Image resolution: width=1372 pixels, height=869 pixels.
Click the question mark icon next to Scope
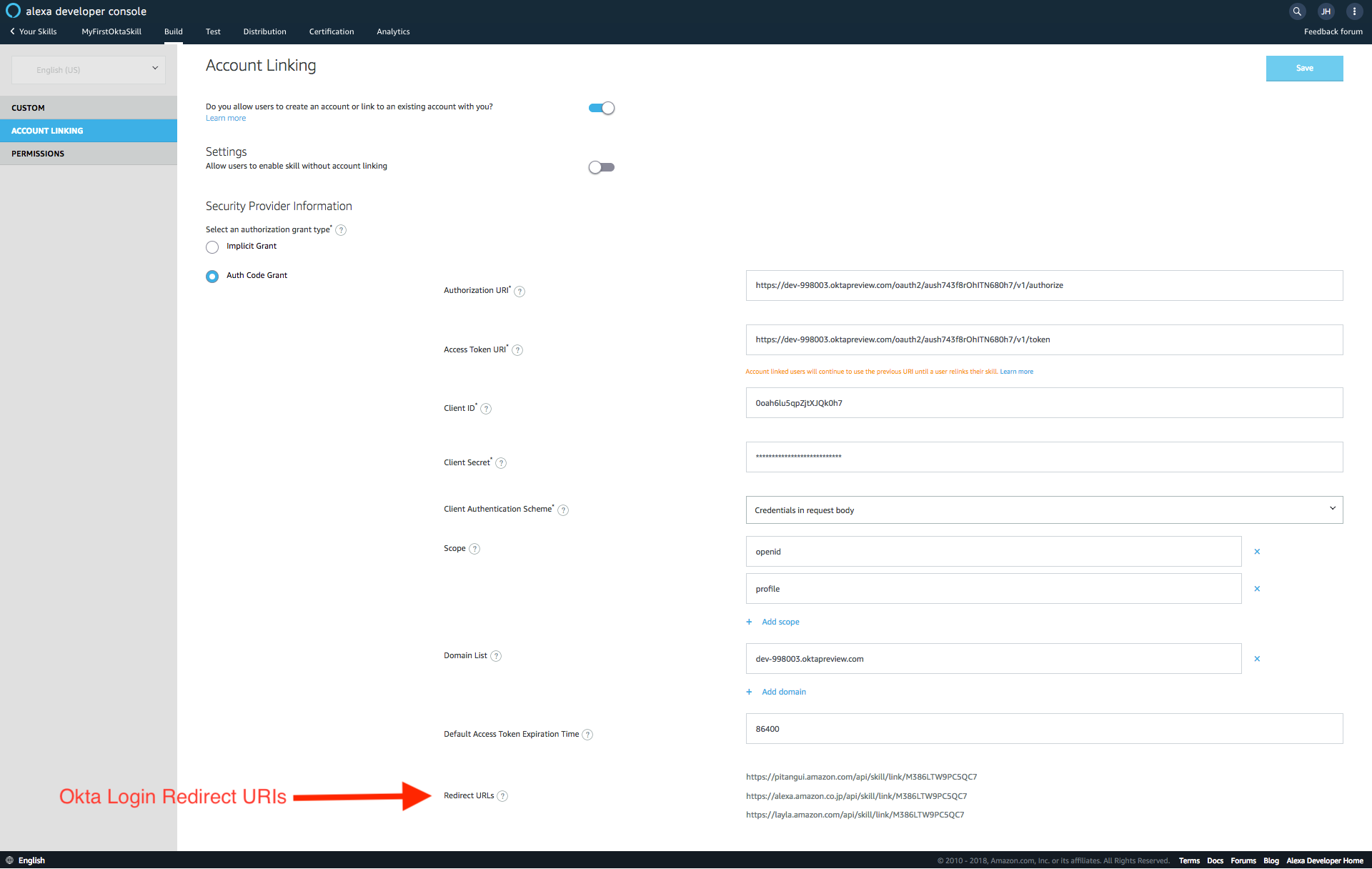[x=475, y=549]
